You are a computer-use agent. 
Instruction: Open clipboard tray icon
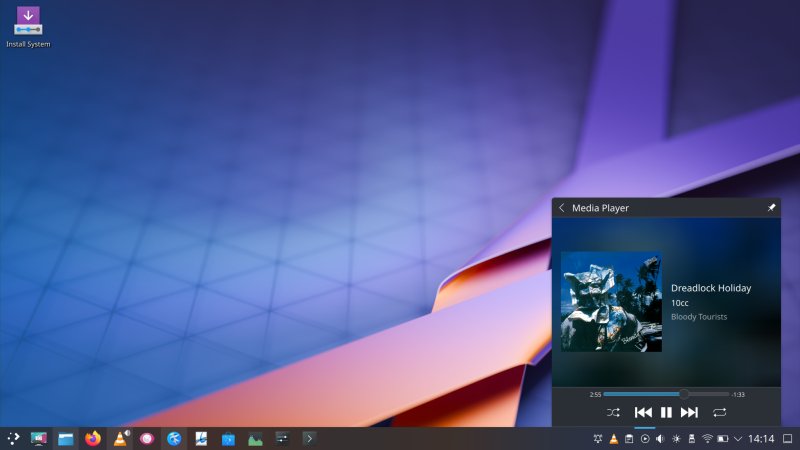tap(629, 438)
